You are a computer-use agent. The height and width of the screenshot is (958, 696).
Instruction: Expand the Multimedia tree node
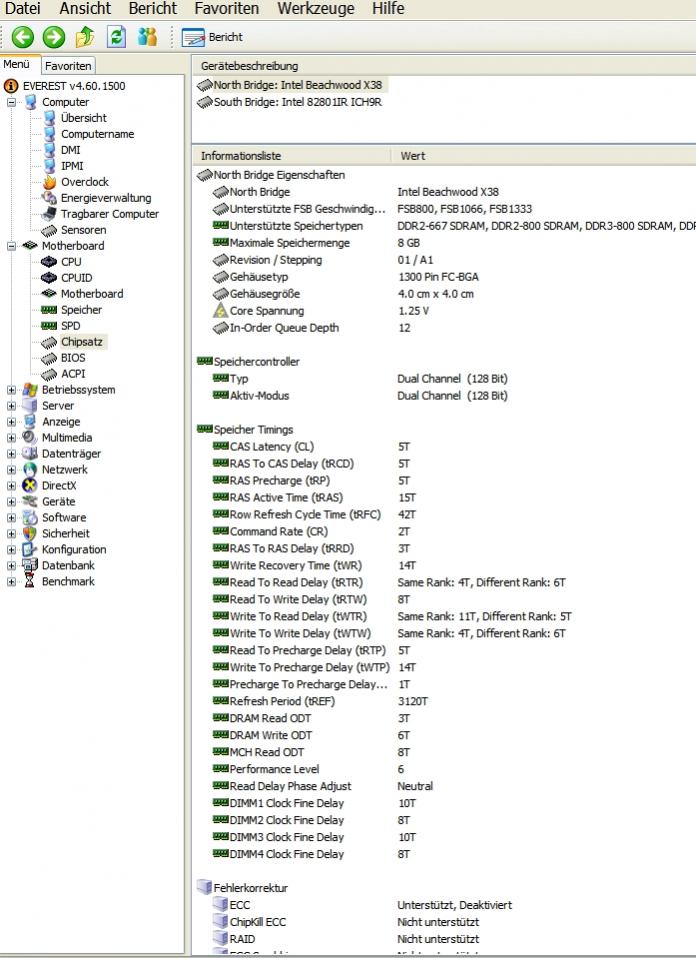[x=11, y=437]
